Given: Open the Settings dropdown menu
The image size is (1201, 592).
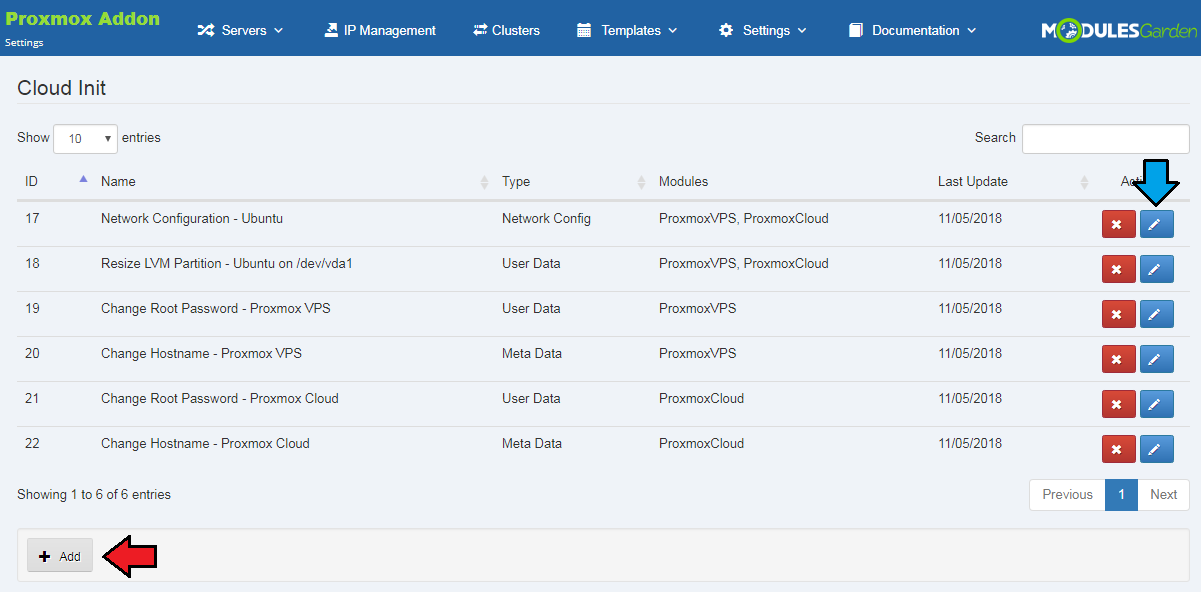Looking at the screenshot, I should coord(763,30).
